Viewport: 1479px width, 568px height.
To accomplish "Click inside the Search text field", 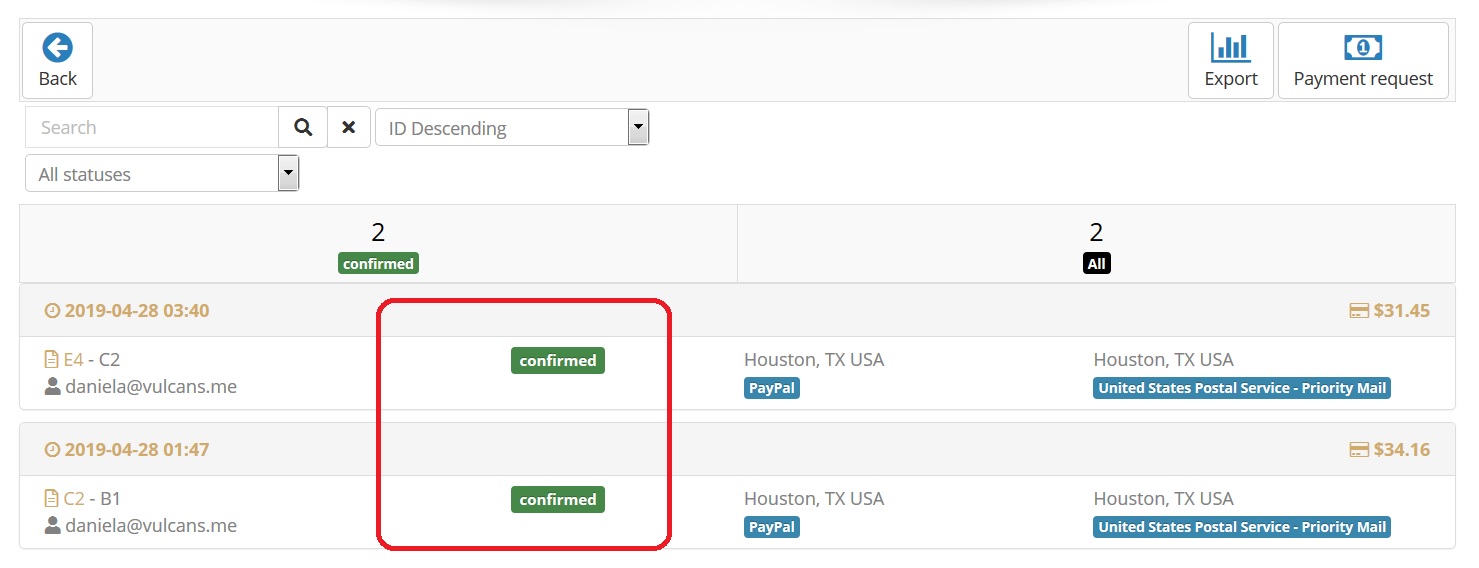I will pyautogui.click(x=152, y=127).
